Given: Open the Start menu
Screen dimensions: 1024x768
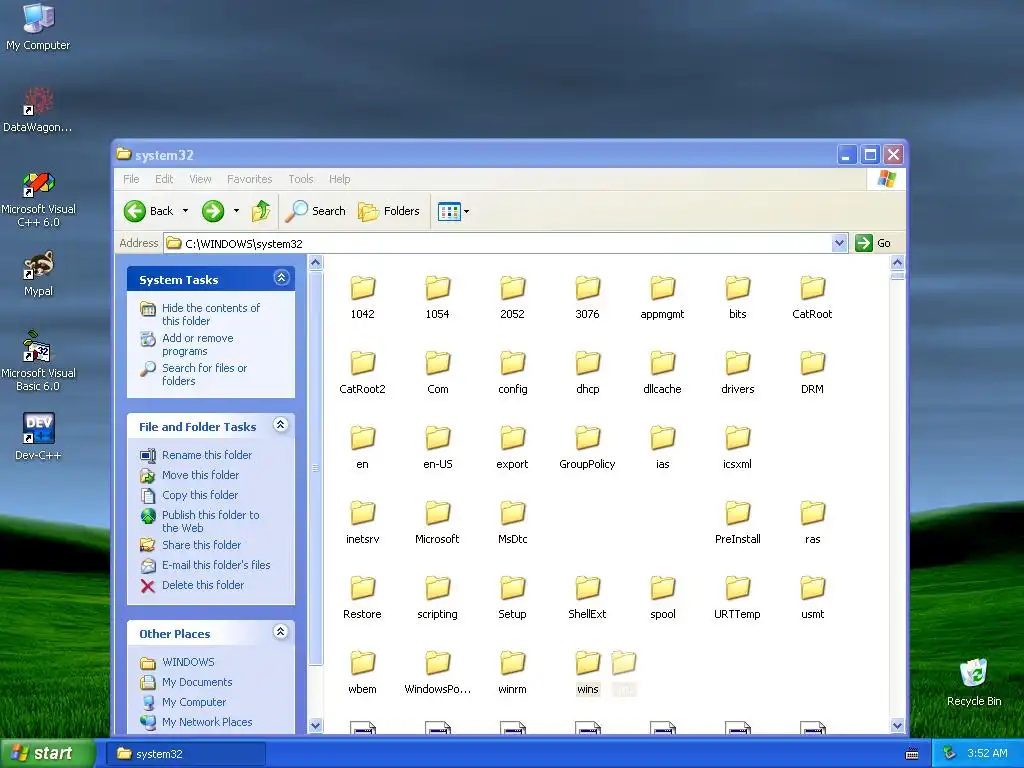Looking at the screenshot, I should [x=48, y=753].
